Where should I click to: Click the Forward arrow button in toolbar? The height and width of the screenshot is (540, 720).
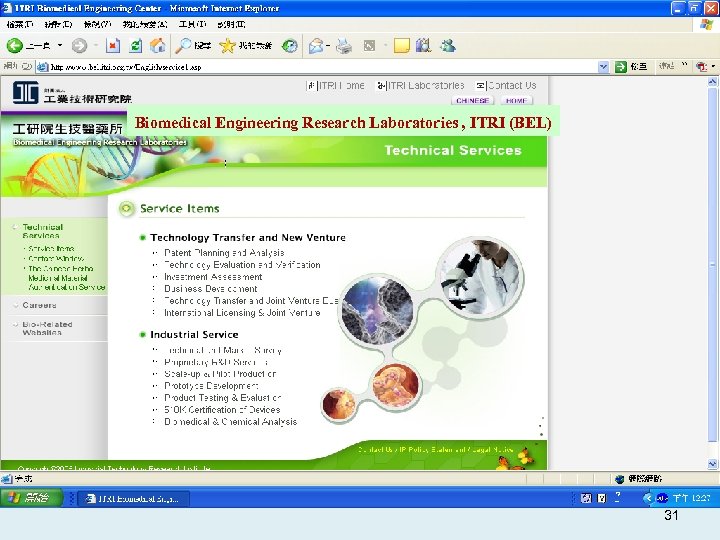click(79, 45)
